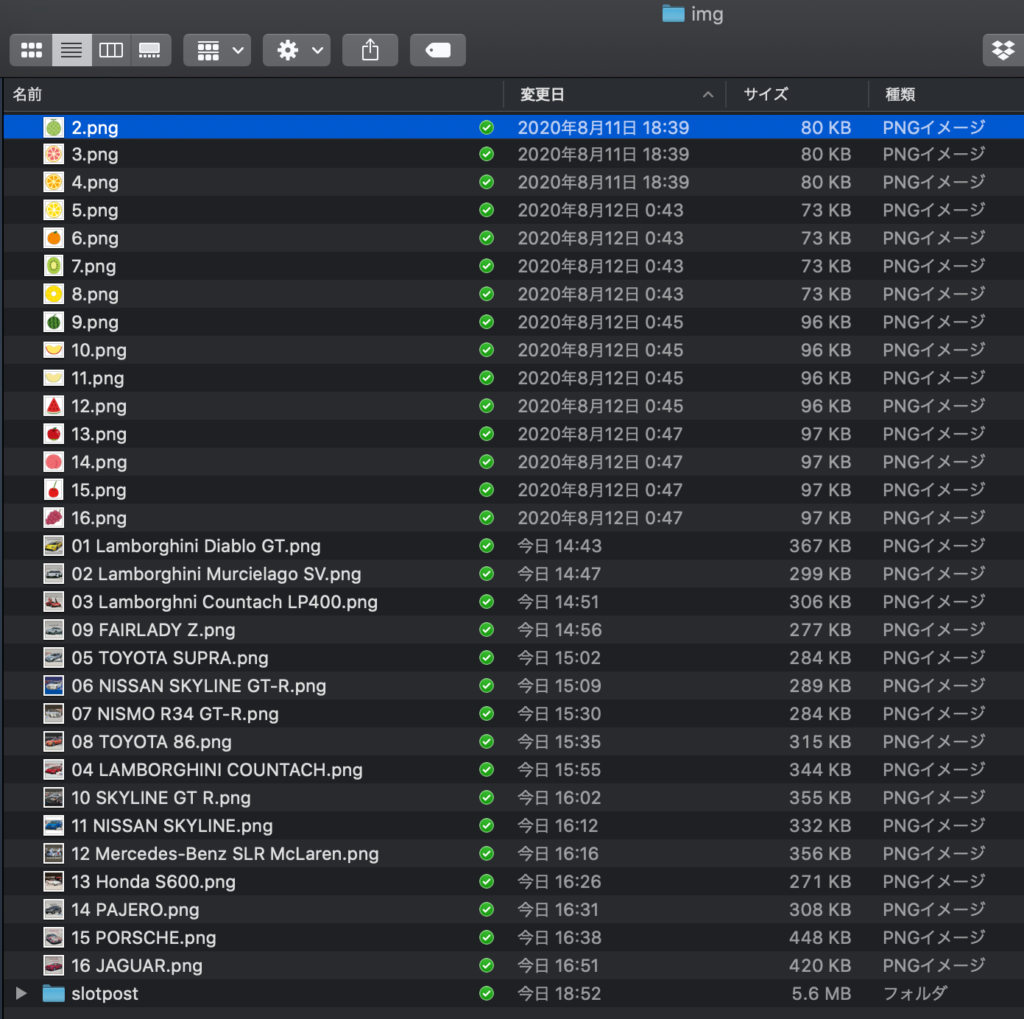Switch to list view mode

click(x=71, y=50)
